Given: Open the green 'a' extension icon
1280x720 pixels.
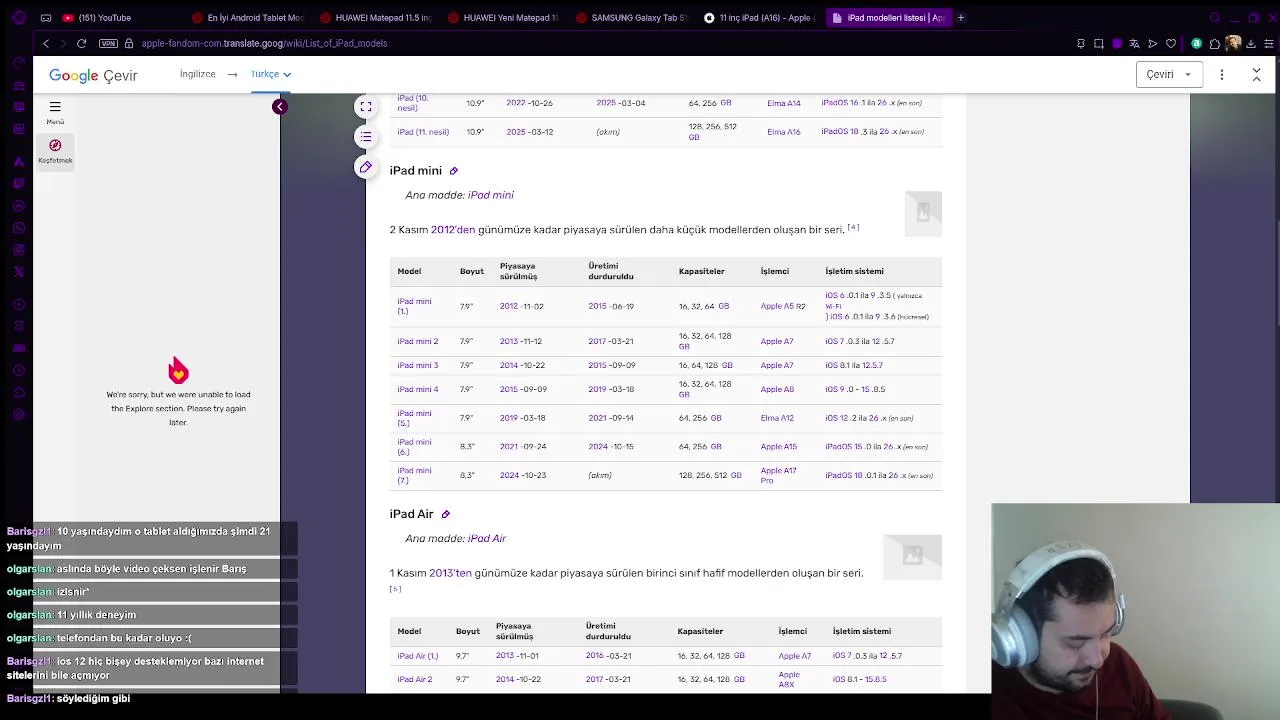Looking at the screenshot, I should click(1197, 43).
